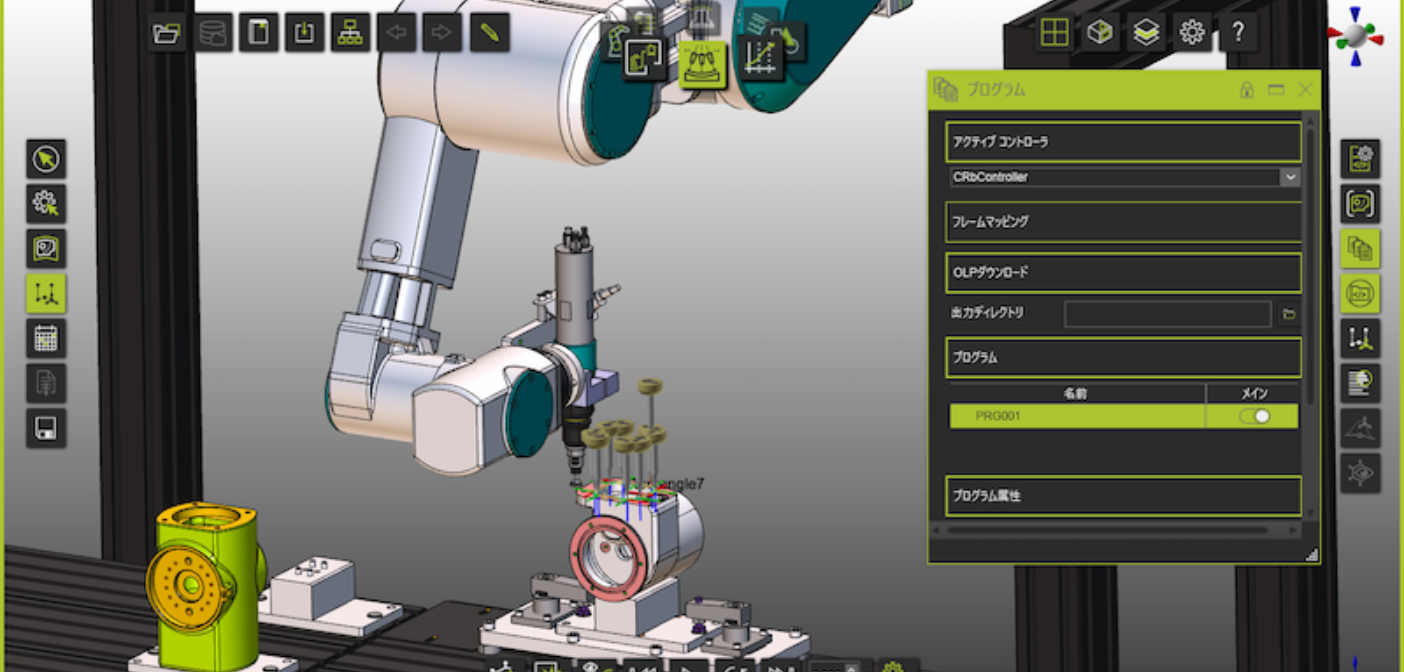1404x672 pixels.
Task: Browse for the 出力ディレクトリ output folder
Action: pyautogui.click(x=1289, y=313)
